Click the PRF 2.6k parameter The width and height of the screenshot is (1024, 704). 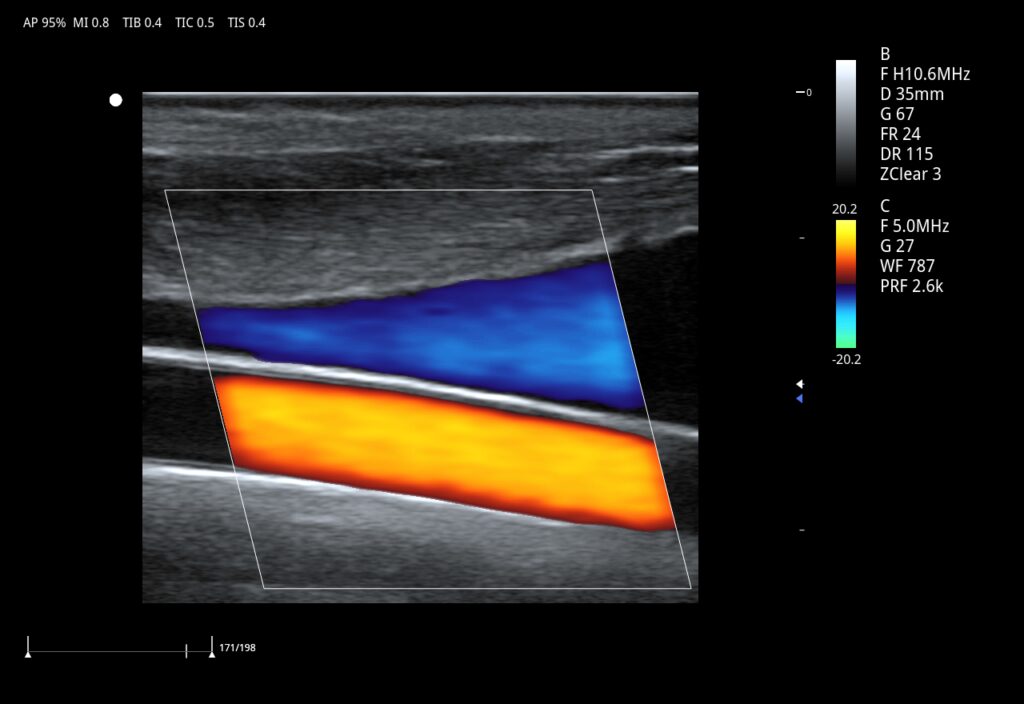tap(911, 286)
